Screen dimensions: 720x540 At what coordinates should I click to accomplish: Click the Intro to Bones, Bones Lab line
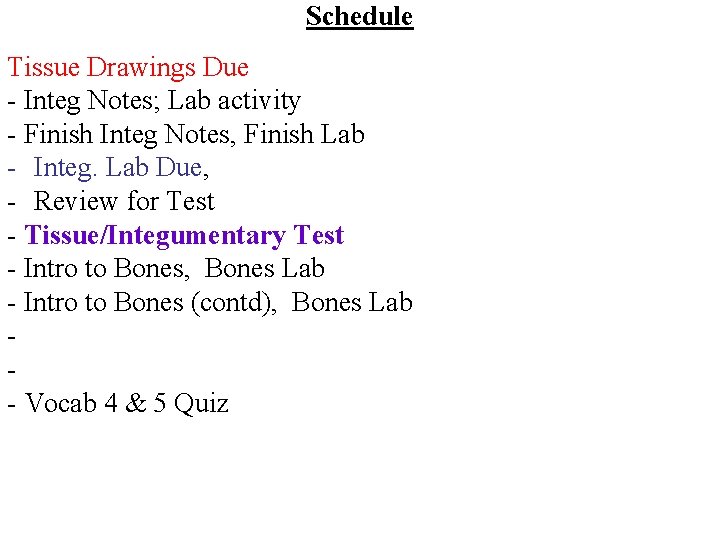[166, 269]
